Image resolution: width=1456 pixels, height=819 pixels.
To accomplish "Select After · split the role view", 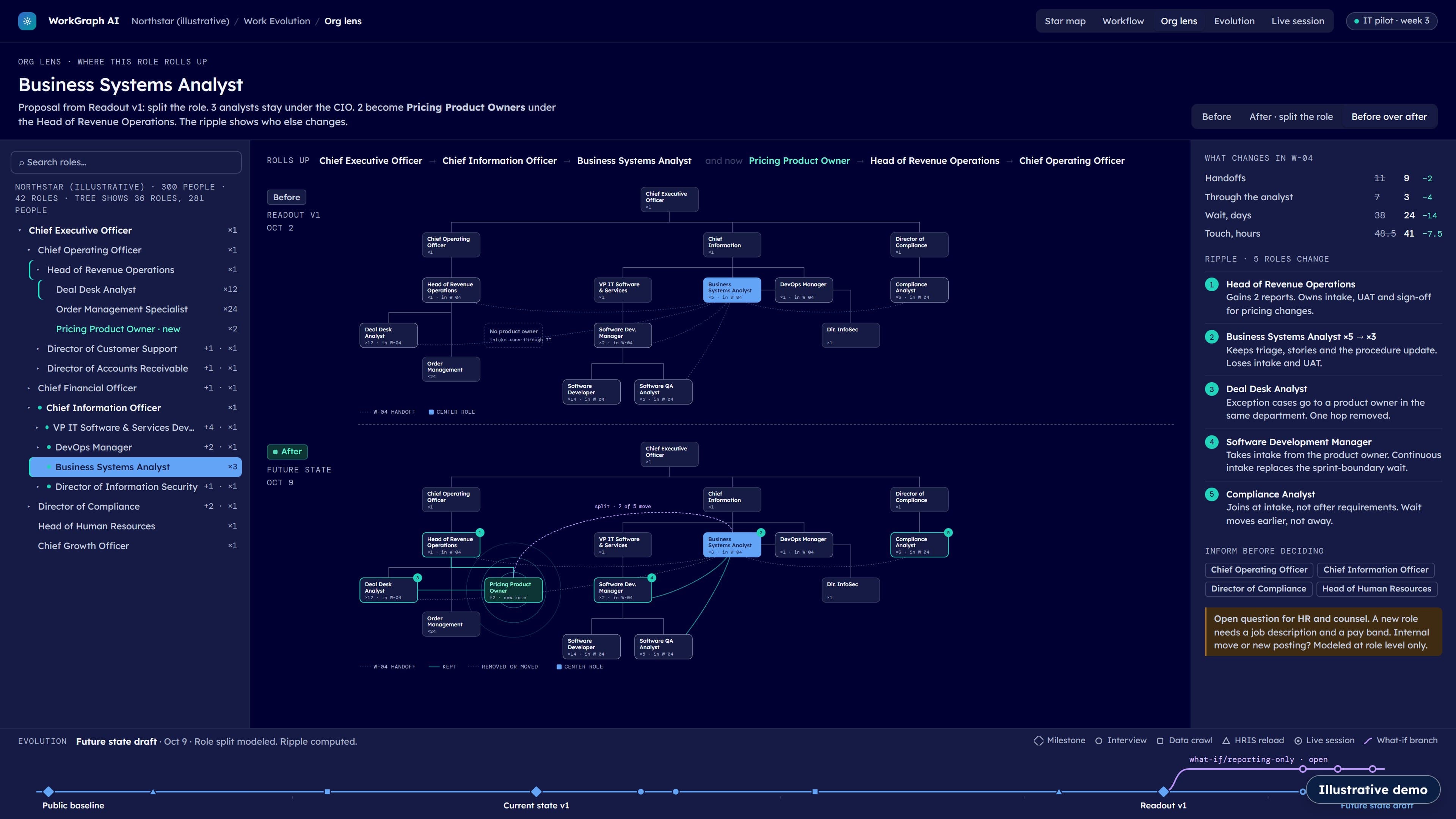I will click(1291, 116).
